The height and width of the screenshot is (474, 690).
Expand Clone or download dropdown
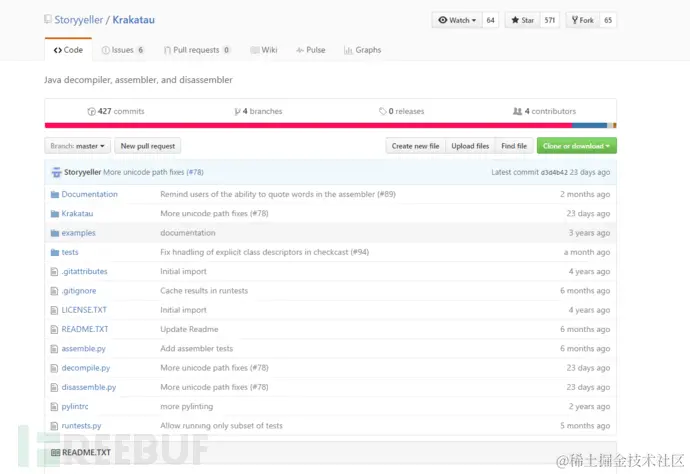[576, 146]
